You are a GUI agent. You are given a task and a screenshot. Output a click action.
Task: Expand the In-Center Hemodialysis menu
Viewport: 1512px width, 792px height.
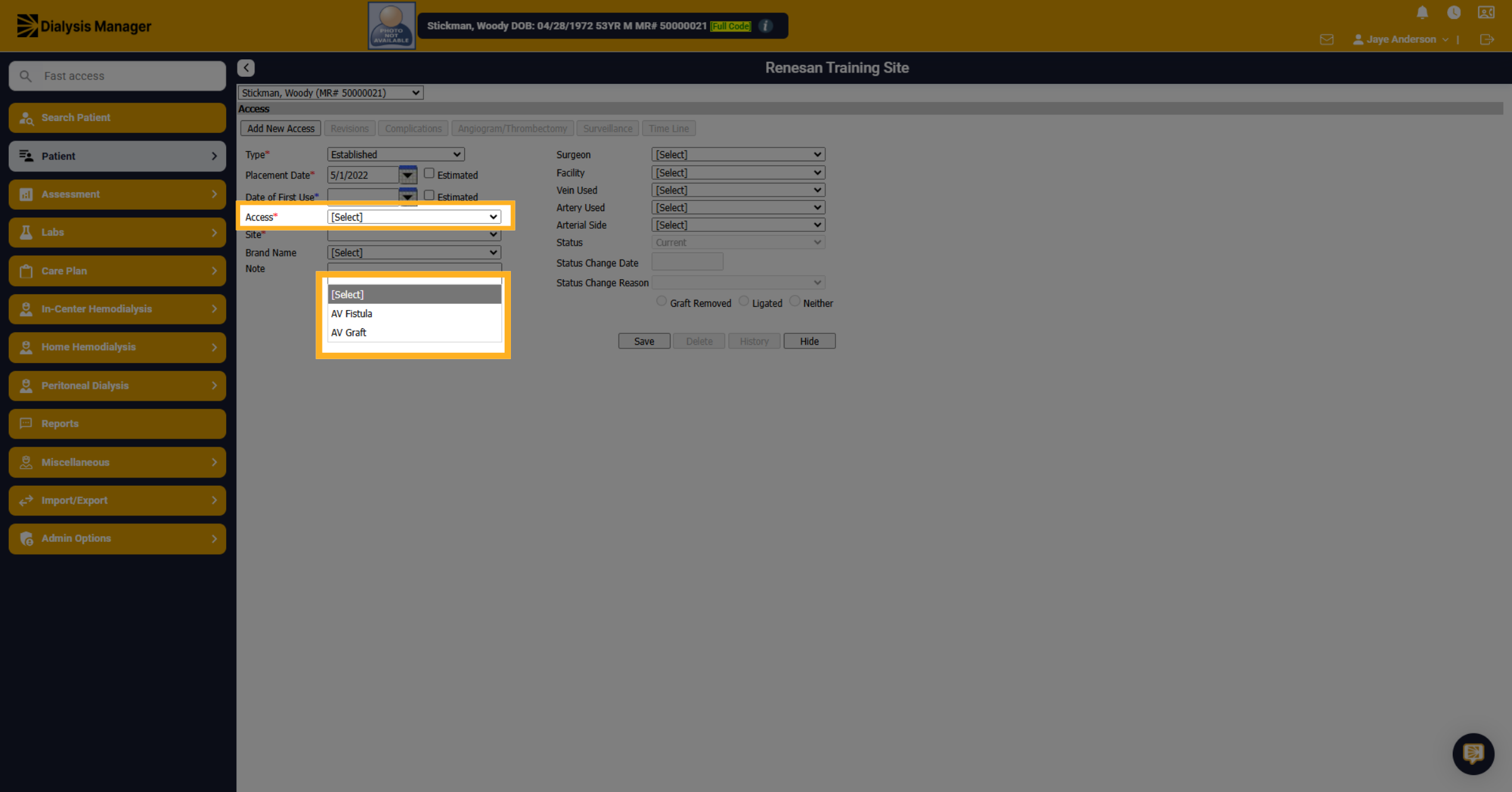pos(117,309)
